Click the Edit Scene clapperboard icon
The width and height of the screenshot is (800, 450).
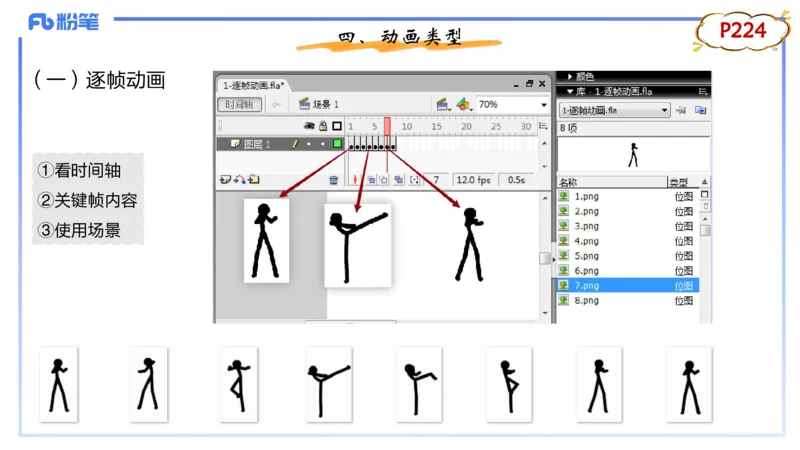(443, 104)
